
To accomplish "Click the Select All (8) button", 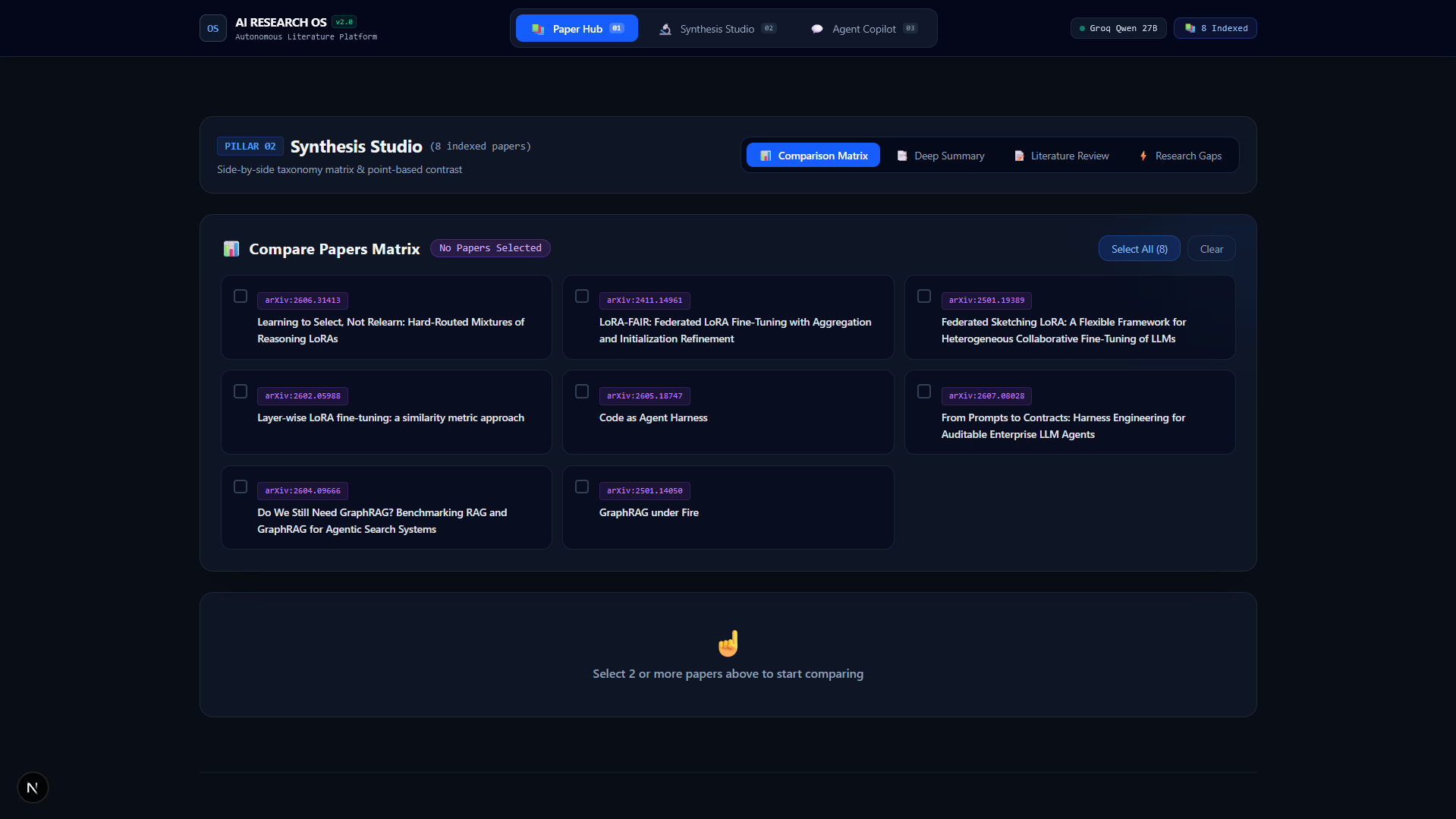I will point(1140,249).
